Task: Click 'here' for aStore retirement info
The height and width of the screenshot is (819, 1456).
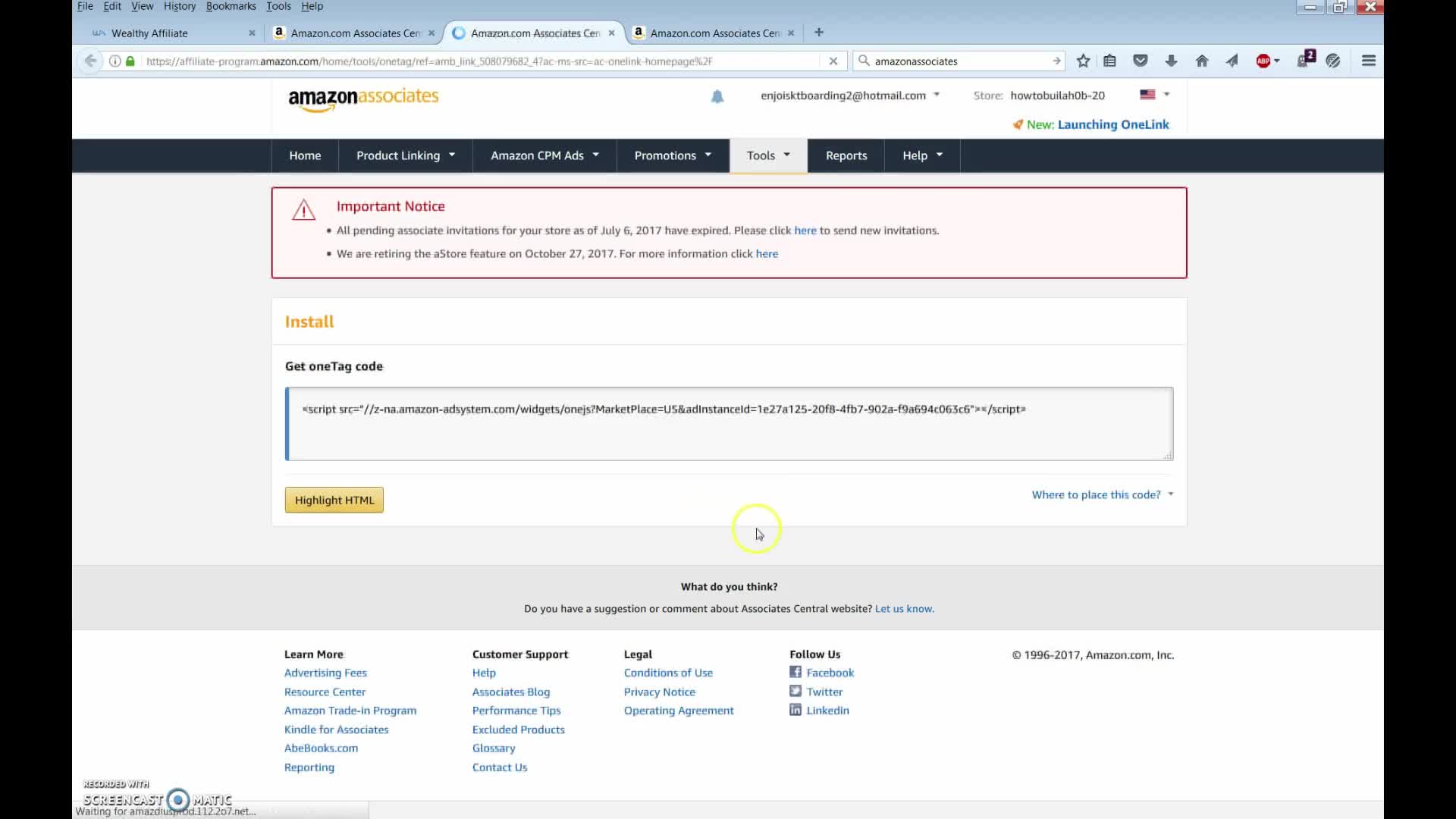Action: tap(767, 254)
